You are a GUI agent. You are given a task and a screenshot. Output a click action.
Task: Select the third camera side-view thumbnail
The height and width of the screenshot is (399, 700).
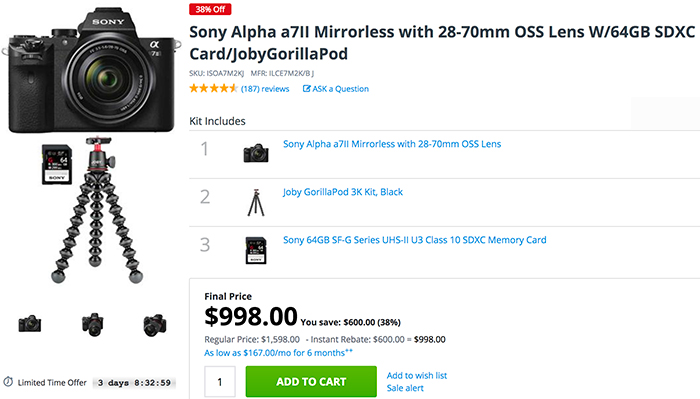pyautogui.click(x=154, y=325)
